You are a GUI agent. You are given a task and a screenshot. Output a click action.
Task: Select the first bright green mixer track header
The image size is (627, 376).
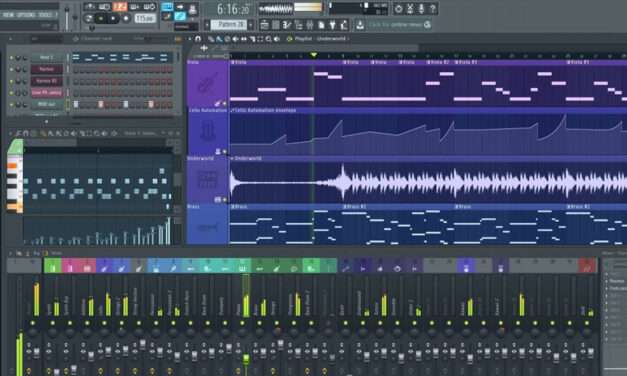(x=52, y=266)
